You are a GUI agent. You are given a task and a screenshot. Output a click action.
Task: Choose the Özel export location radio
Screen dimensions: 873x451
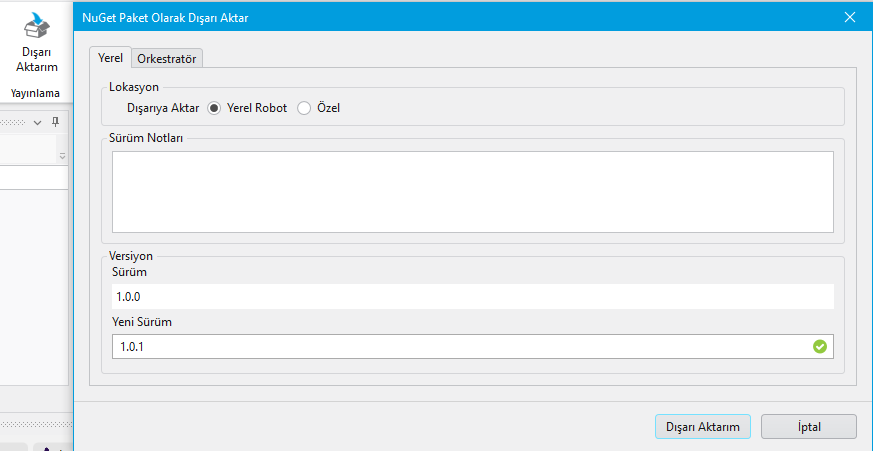coord(304,108)
